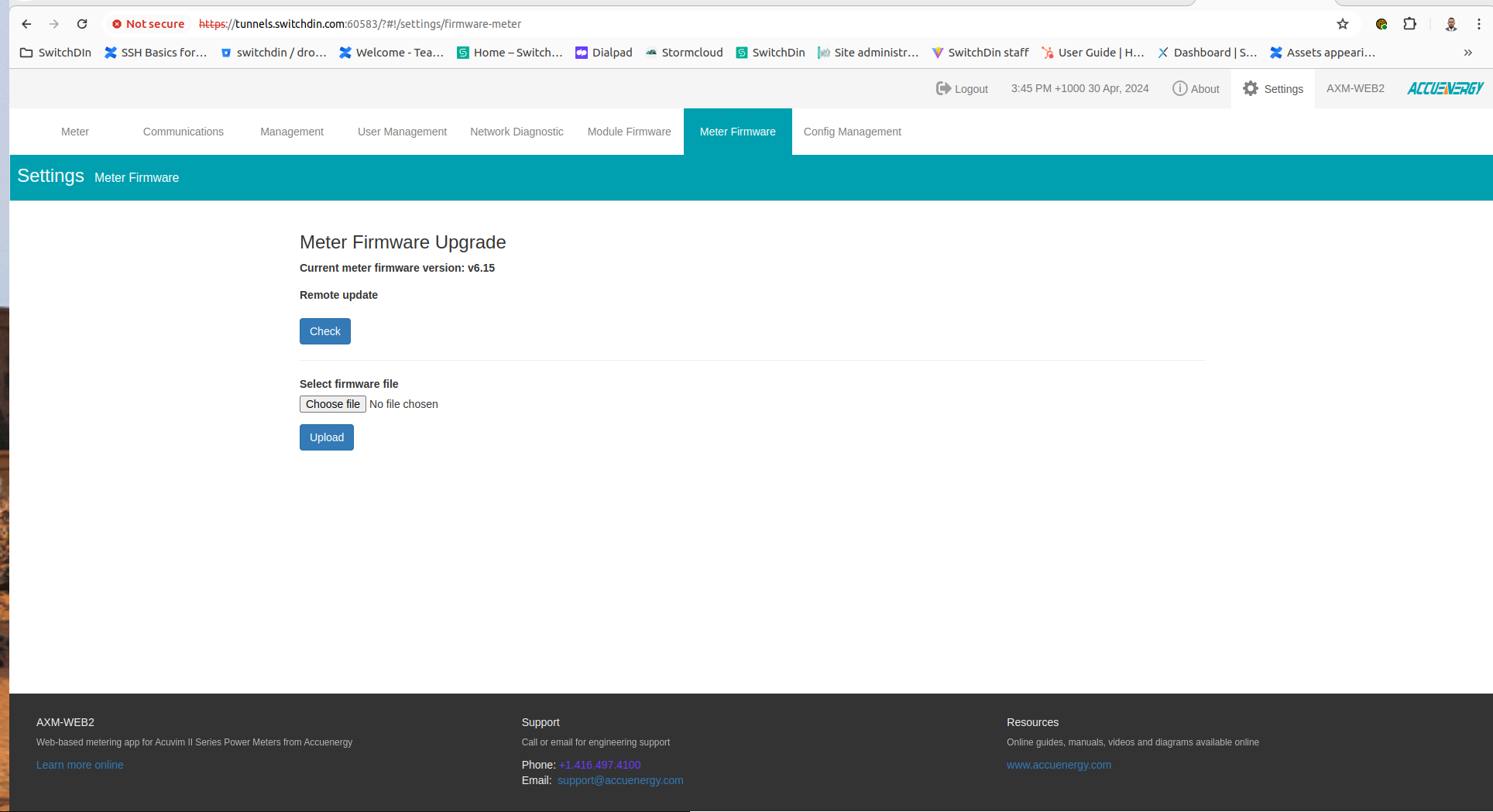Switch to the Module Firmware tab
Viewport: 1493px width, 812px height.
point(629,132)
